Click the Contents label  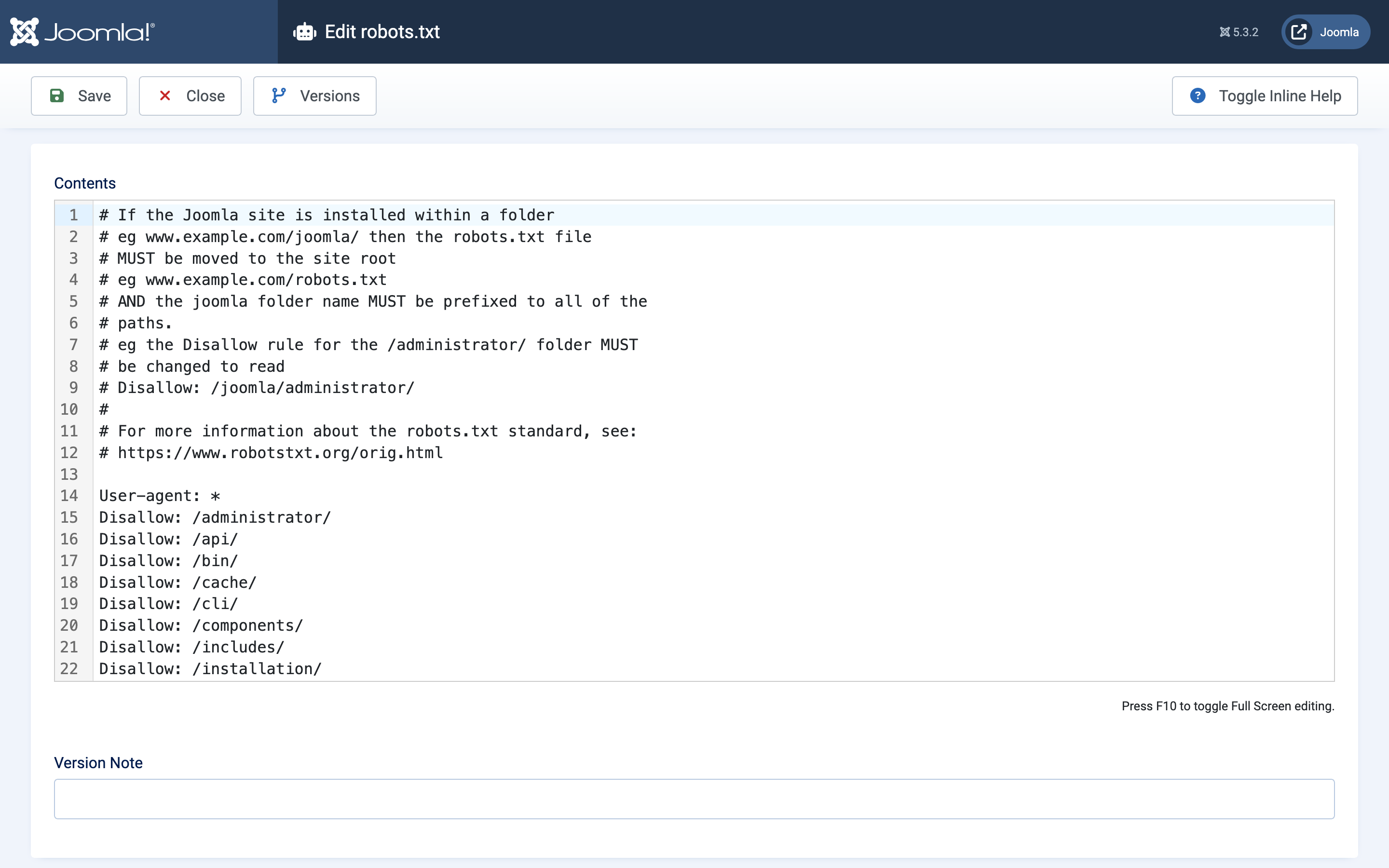pos(85,183)
